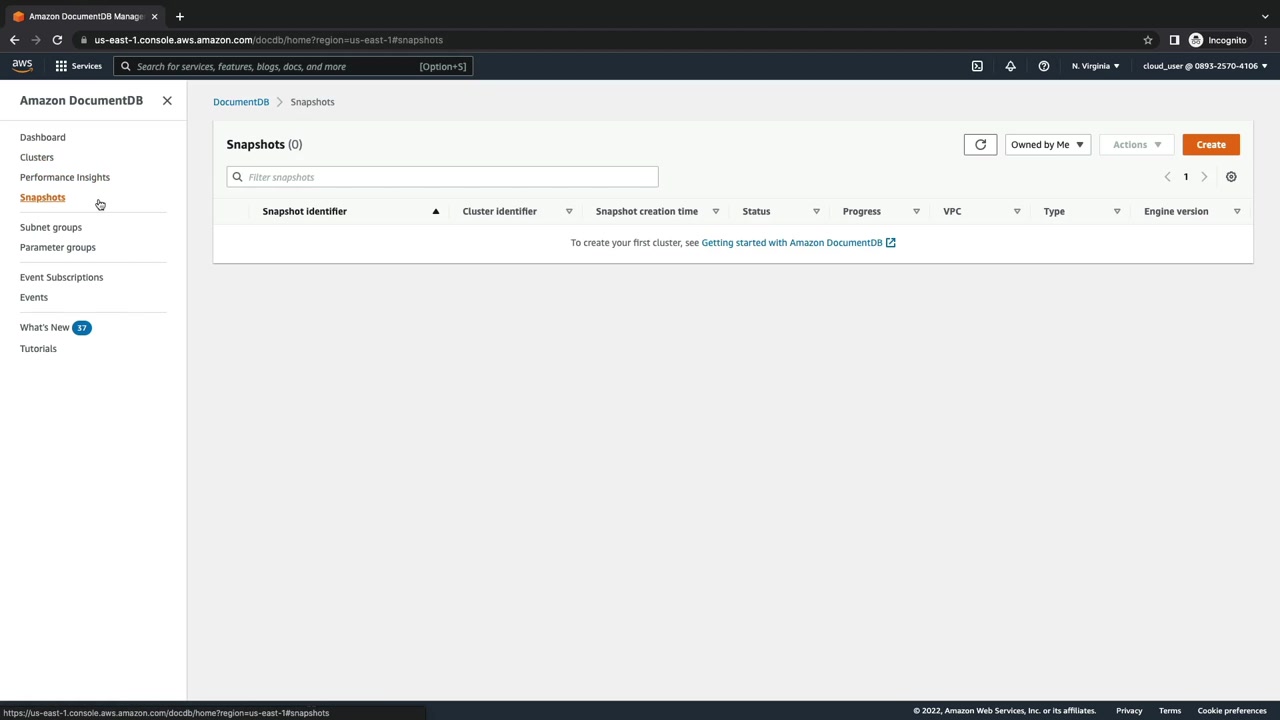Image resolution: width=1280 pixels, height=720 pixels.
Task: Click the orange Create button
Action: 1211,145
